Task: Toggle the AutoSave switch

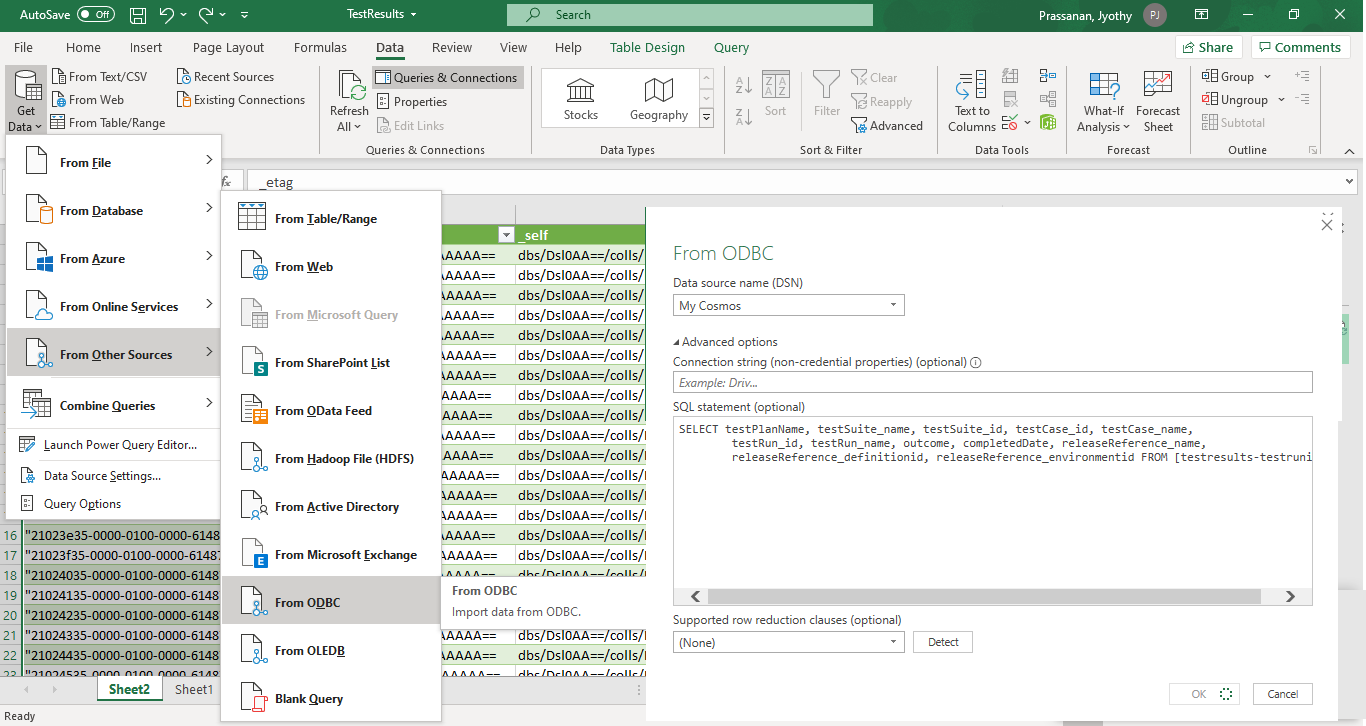Action: point(95,15)
